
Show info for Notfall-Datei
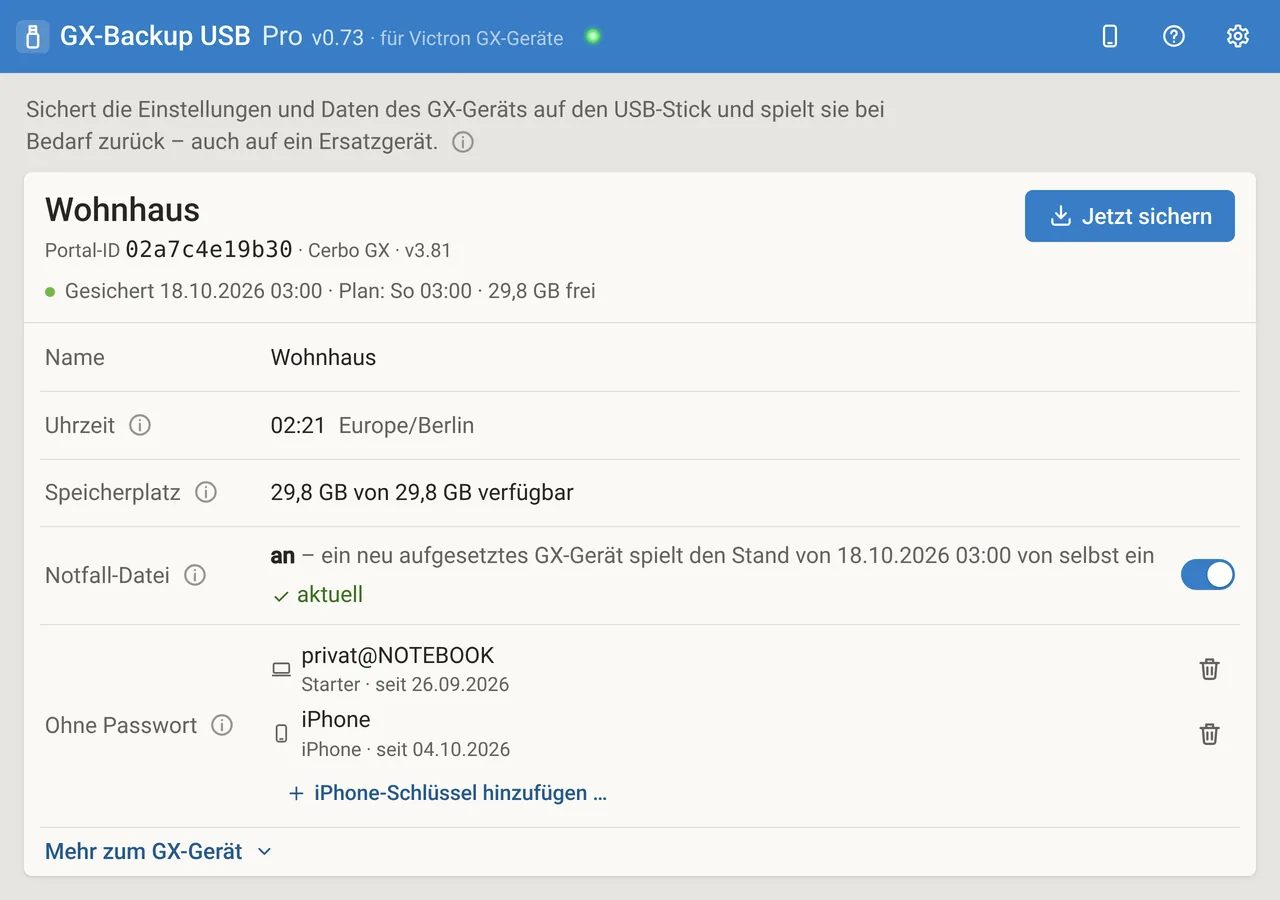coord(195,575)
